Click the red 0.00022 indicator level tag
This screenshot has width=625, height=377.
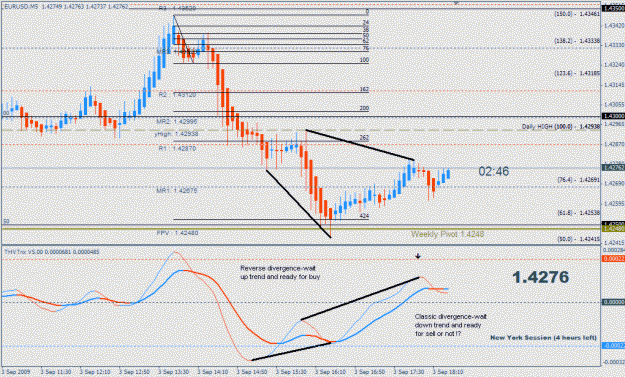click(x=613, y=259)
